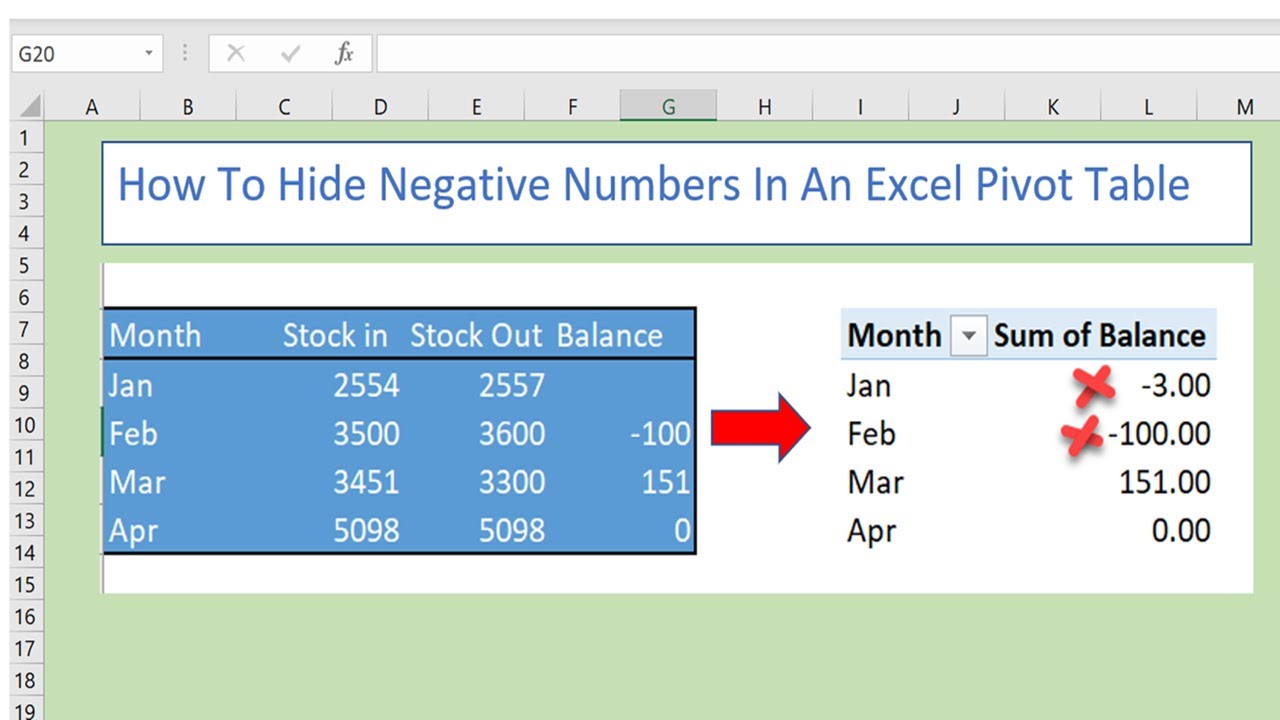Select column F header
Image resolution: width=1280 pixels, height=720 pixels.
572,106
